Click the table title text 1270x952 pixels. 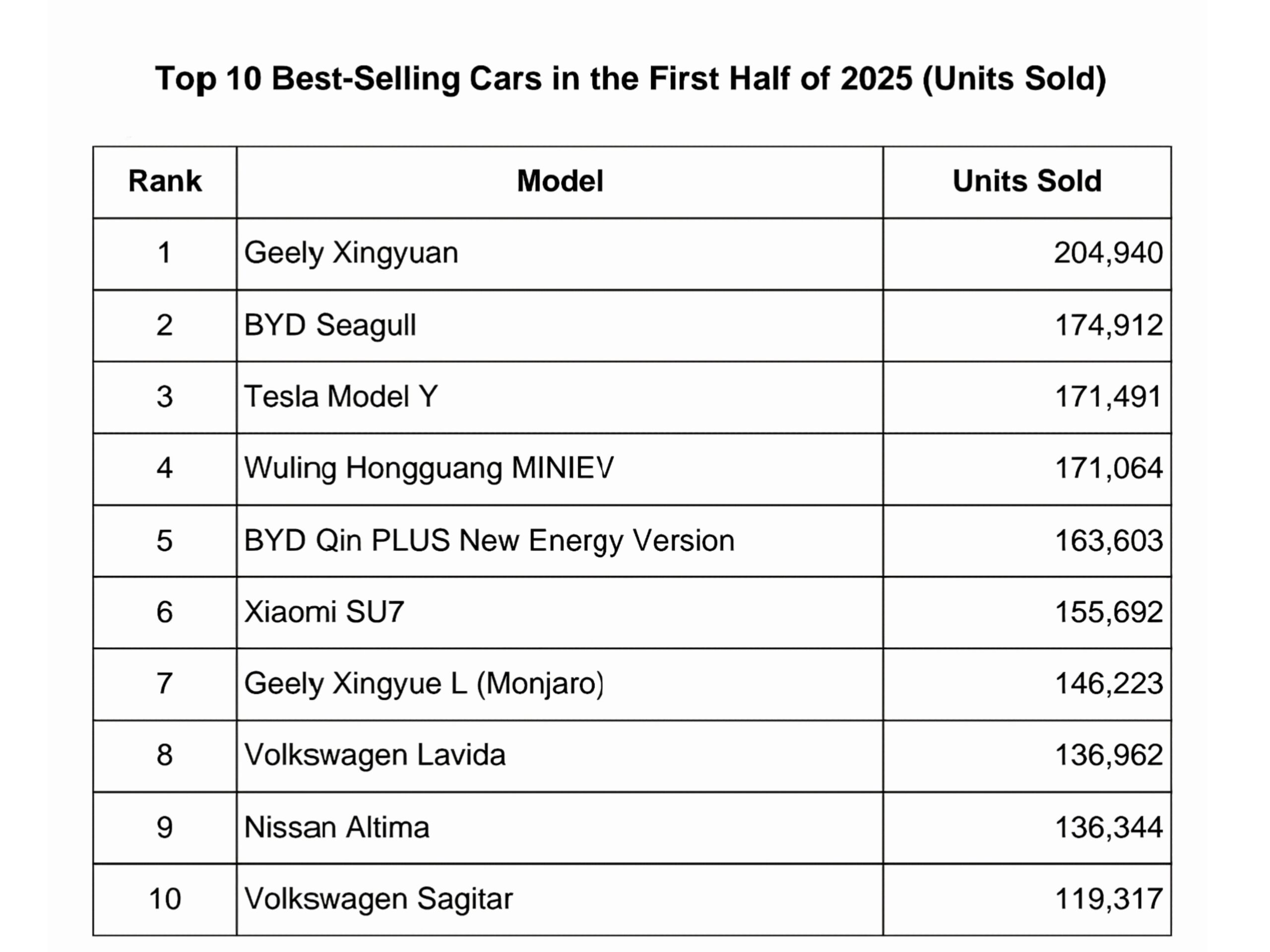[x=630, y=79]
